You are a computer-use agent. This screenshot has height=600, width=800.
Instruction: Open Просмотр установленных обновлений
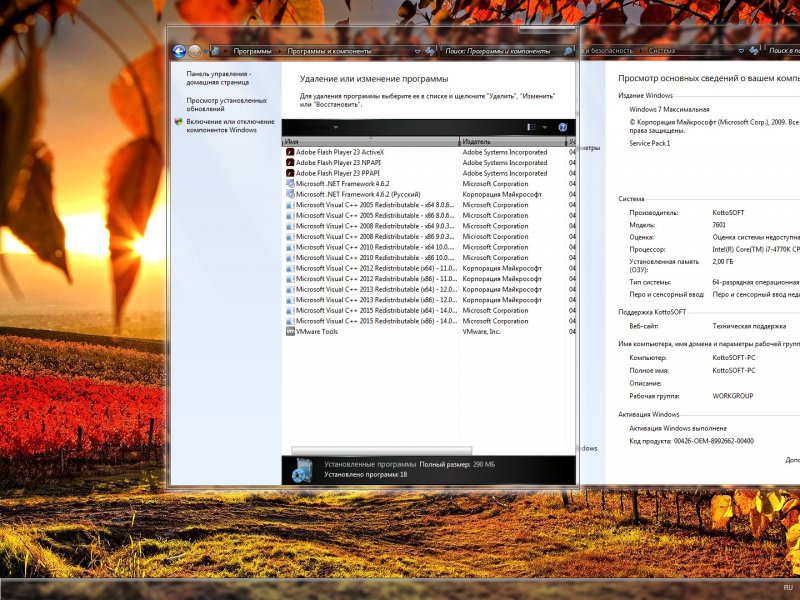coord(227,105)
